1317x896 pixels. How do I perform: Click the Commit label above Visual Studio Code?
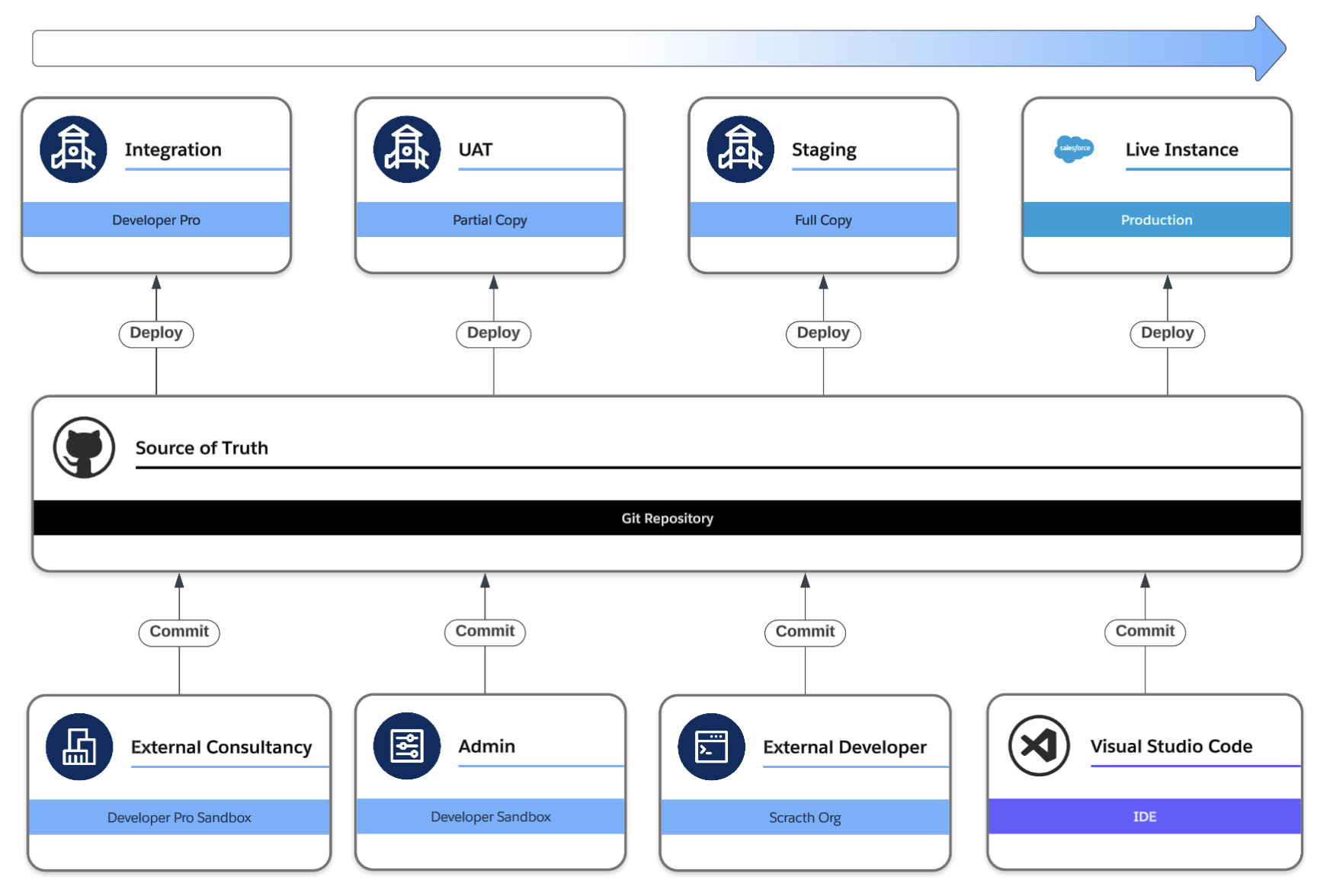pos(1145,632)
